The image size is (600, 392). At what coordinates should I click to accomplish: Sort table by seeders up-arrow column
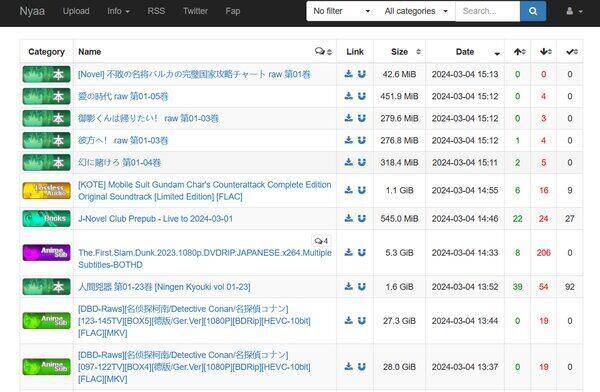tap(518, 51)
